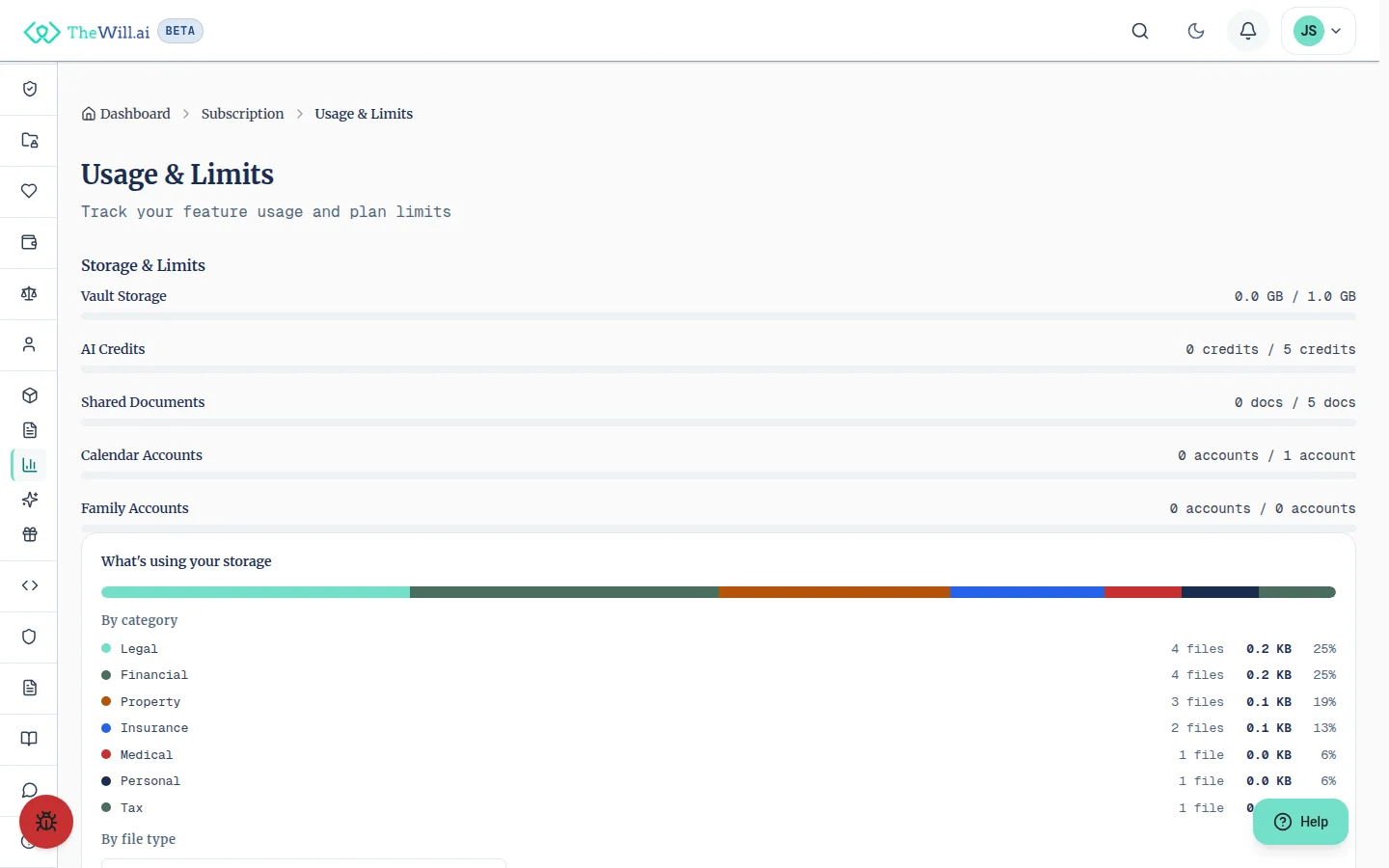Open the wallet icon in the sidebar
The width and height of the screenshot is (1389, 868).
point(29,242)
